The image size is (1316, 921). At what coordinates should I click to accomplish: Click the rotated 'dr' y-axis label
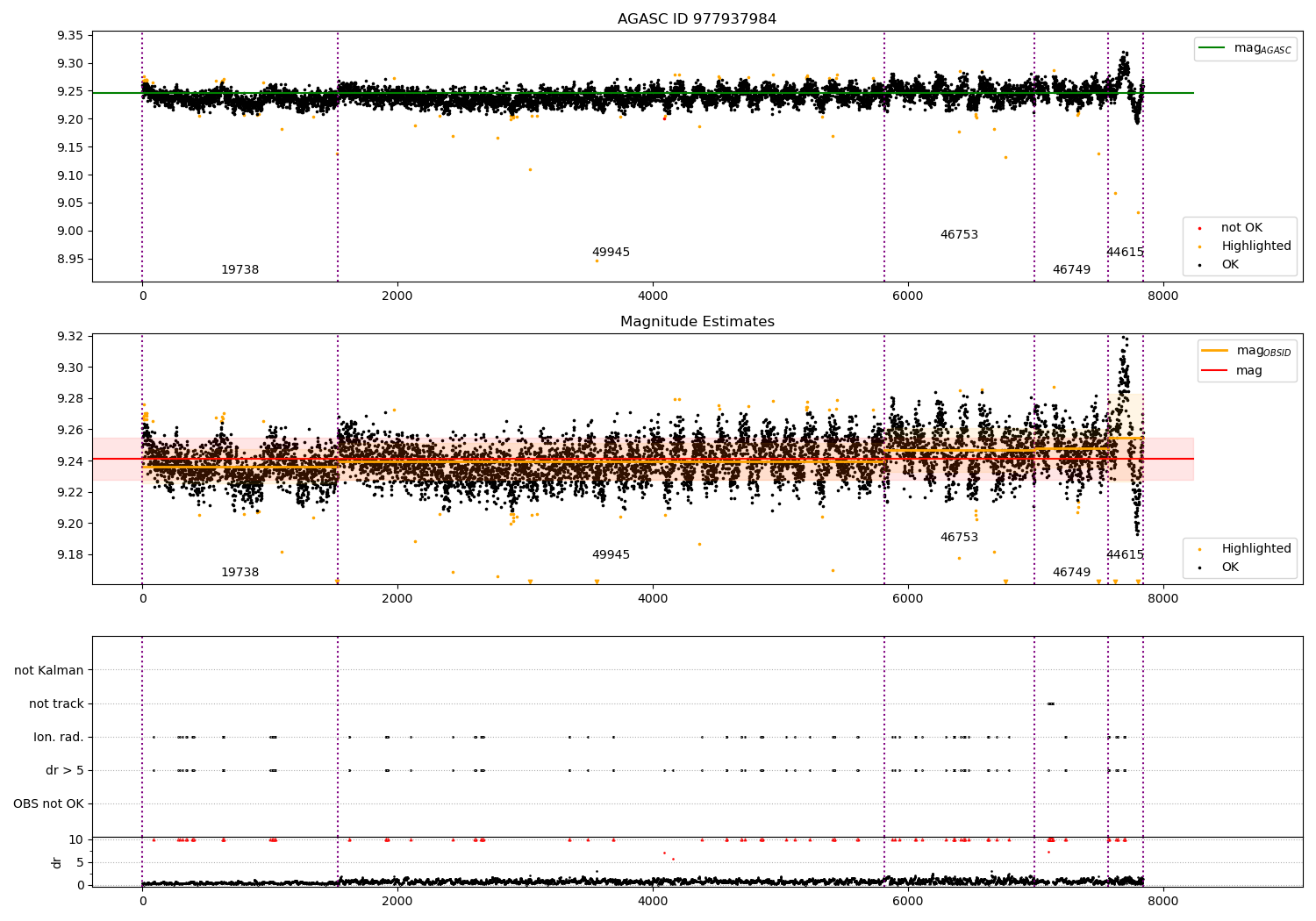[x=56, y=862]
